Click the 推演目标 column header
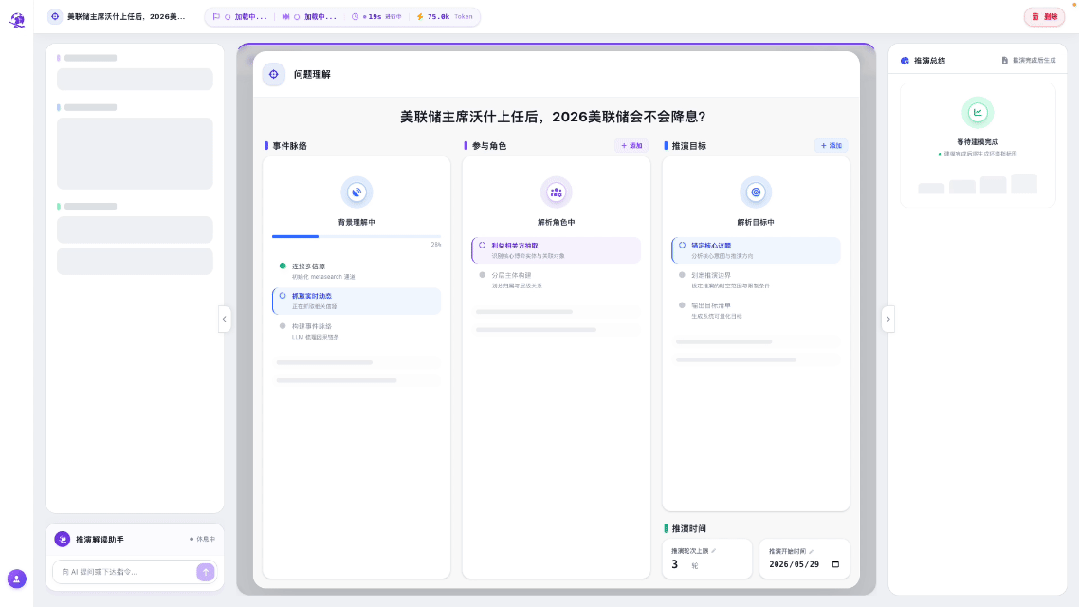The height and width of the screenshot is (607, 1079). (688, 146)
